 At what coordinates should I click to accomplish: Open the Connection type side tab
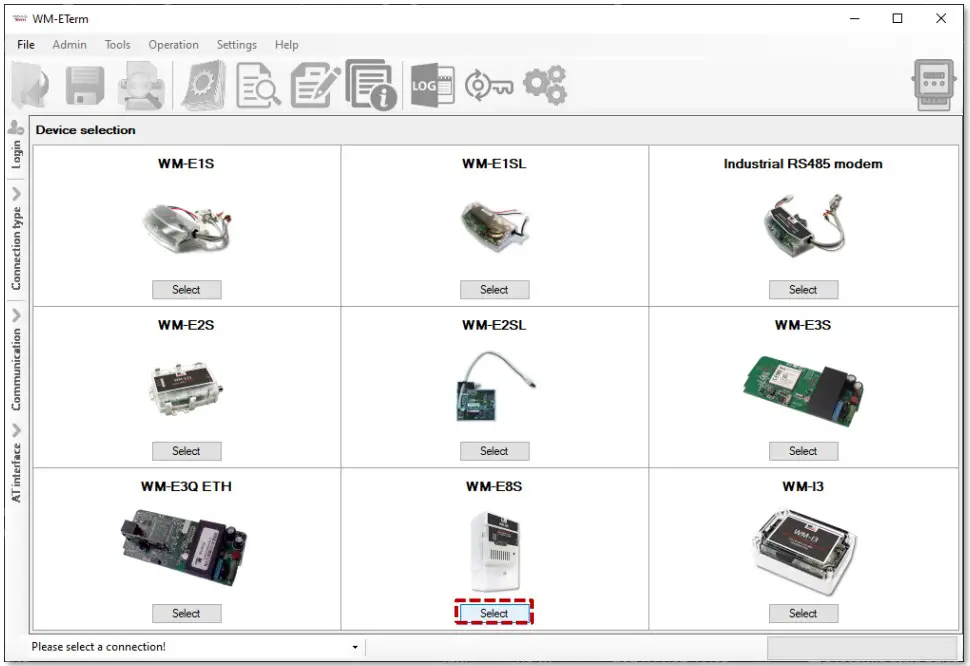[x=16, y=248]
